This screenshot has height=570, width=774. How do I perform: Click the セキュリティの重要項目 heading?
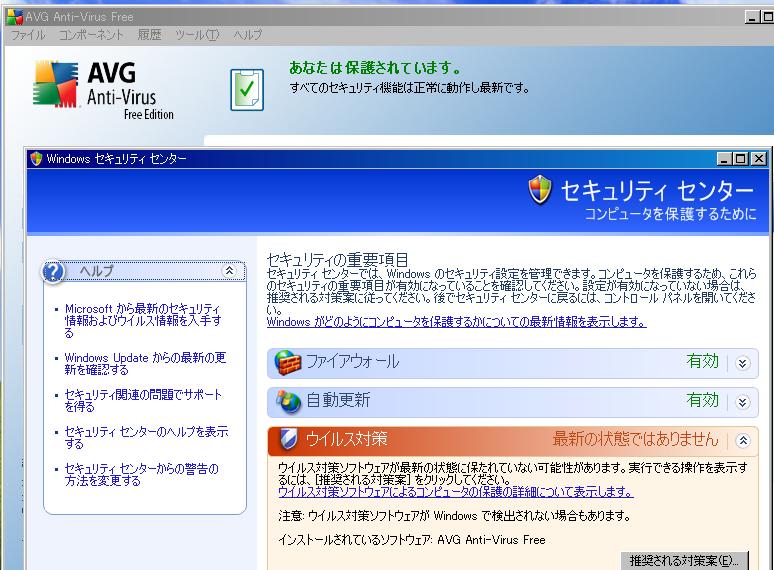click(338, 260)
